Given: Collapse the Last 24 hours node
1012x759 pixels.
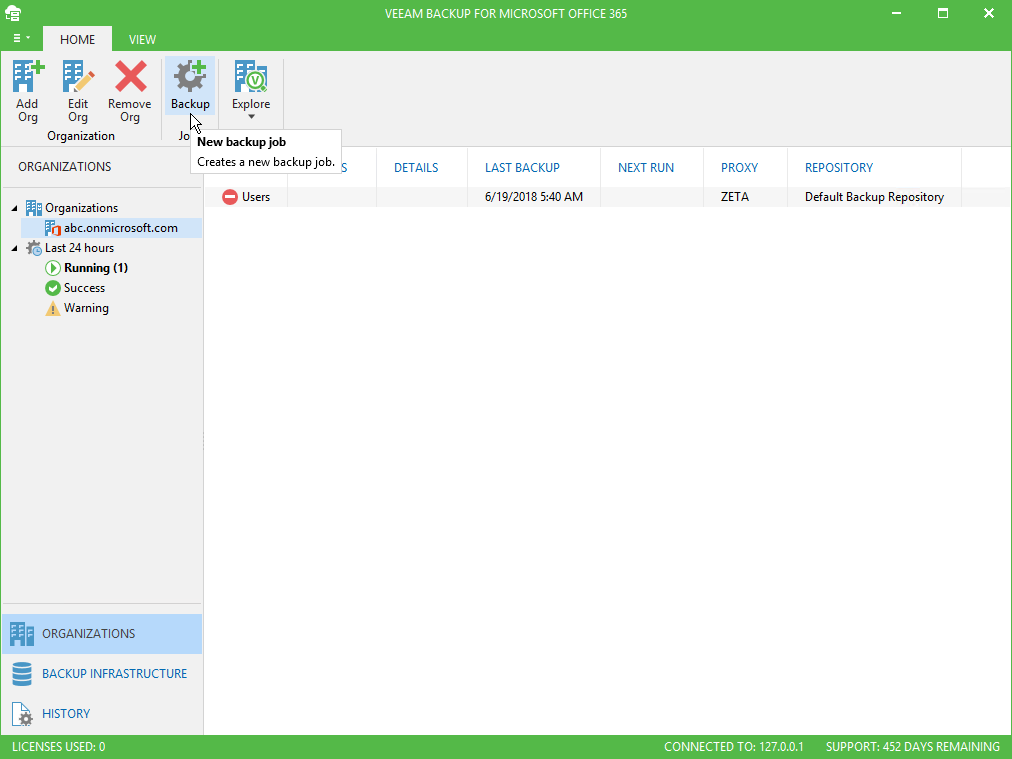Looking at the screenshot, I should click(14, 248).
